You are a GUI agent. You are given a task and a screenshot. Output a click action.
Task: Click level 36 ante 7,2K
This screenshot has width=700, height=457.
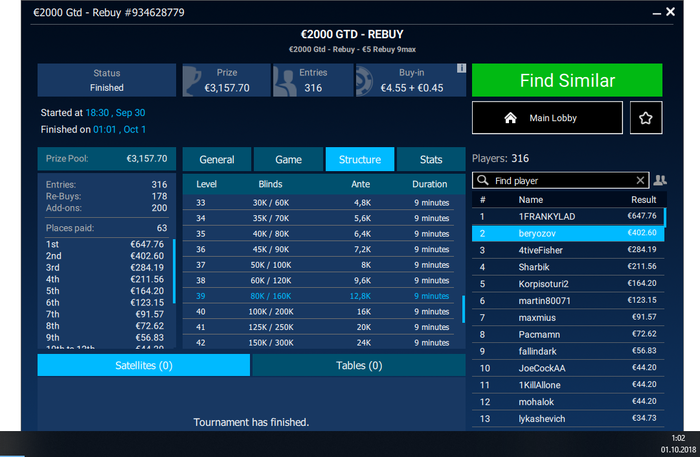click(362, 249)
